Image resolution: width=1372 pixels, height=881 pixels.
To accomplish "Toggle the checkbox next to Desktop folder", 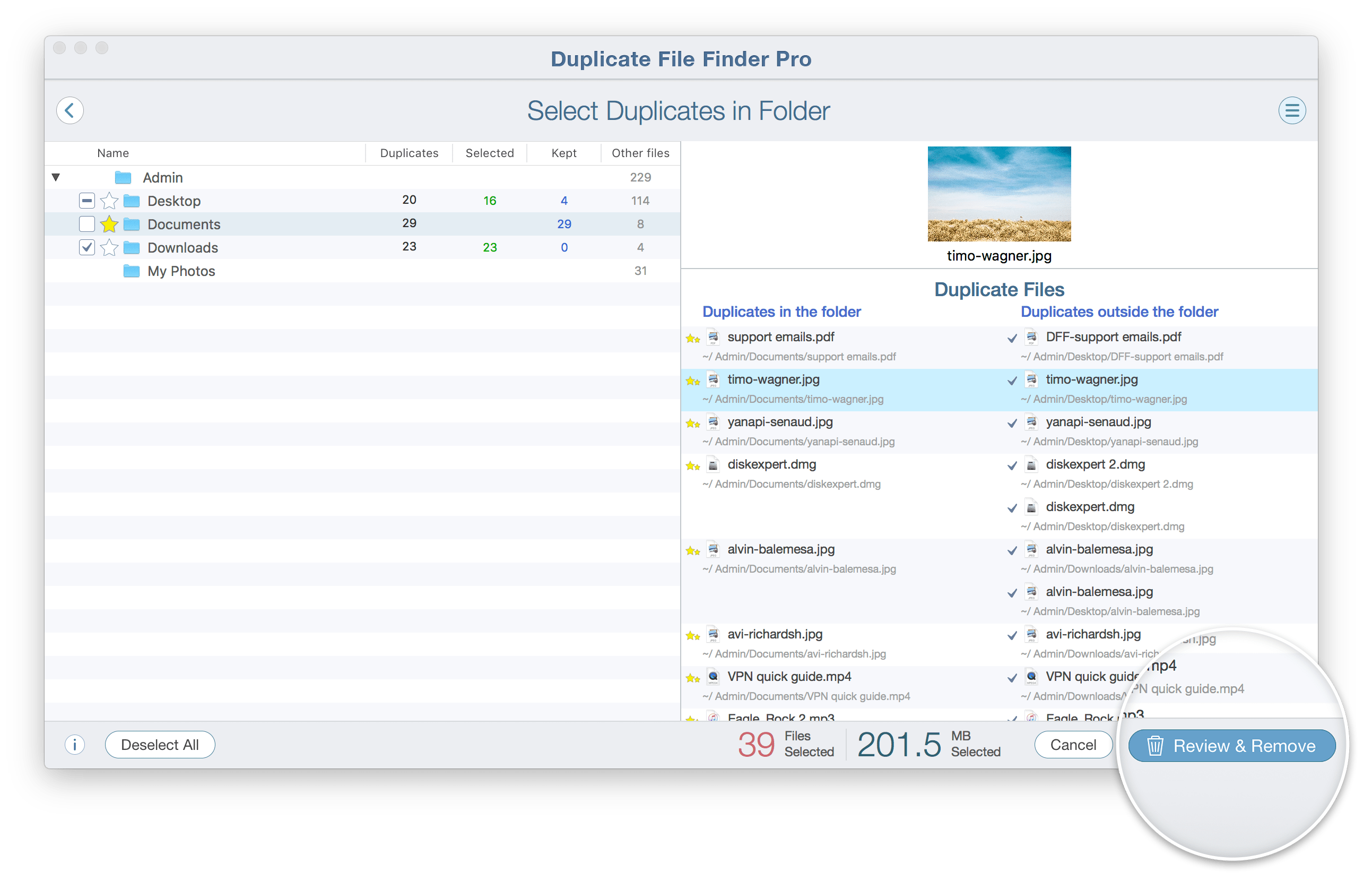I will [84, 201].
